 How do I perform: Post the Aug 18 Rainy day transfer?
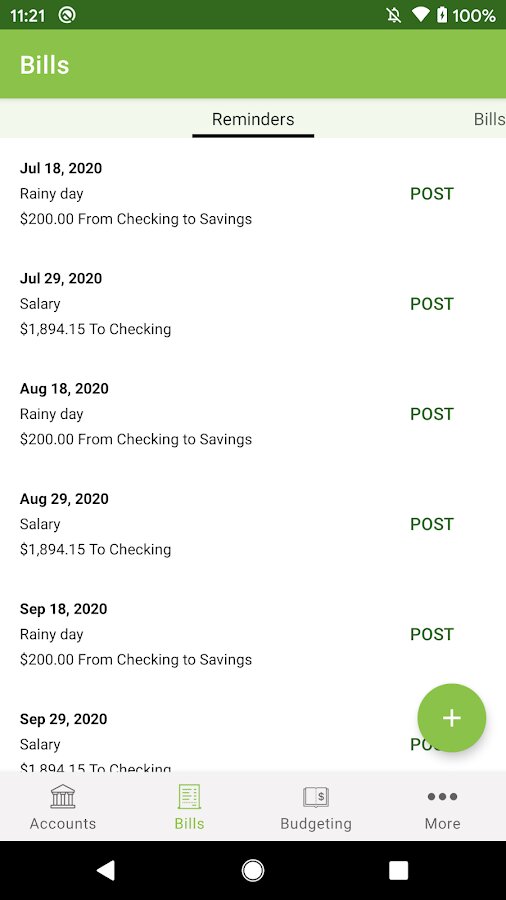pos(431,414)
